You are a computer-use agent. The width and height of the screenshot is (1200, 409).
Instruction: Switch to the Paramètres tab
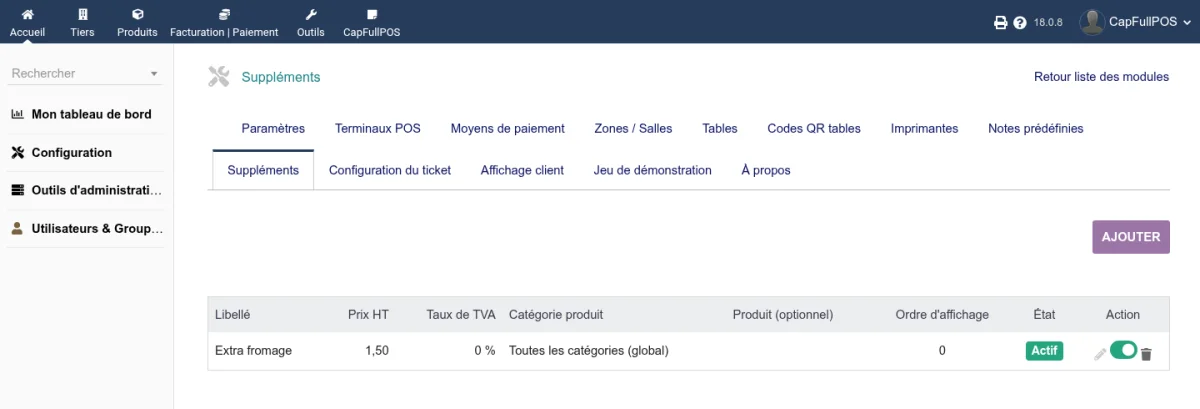pos(273,128)
